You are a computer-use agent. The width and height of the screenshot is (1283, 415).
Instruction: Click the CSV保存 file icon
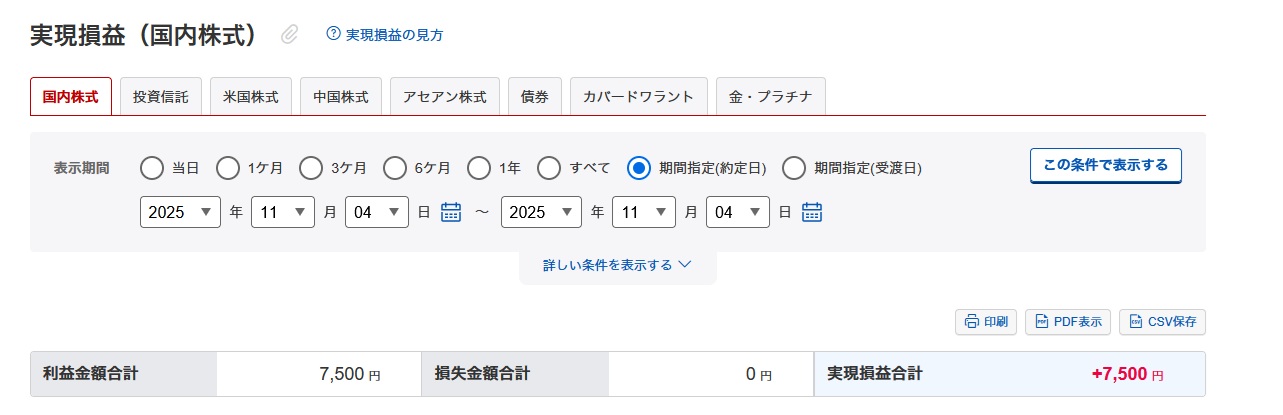[1135, 322]
